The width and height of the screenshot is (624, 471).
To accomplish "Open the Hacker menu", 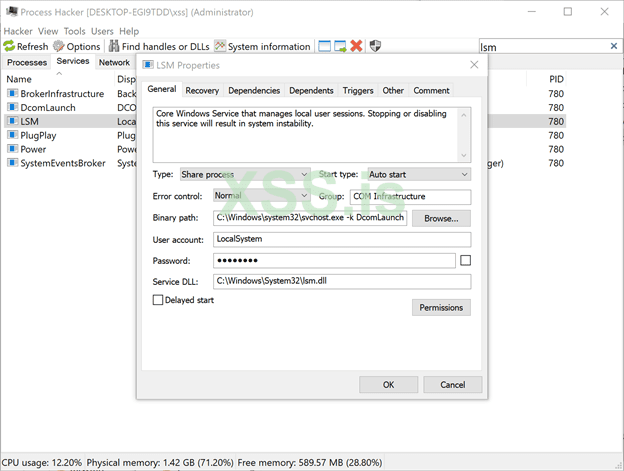I will click(18, 31).
